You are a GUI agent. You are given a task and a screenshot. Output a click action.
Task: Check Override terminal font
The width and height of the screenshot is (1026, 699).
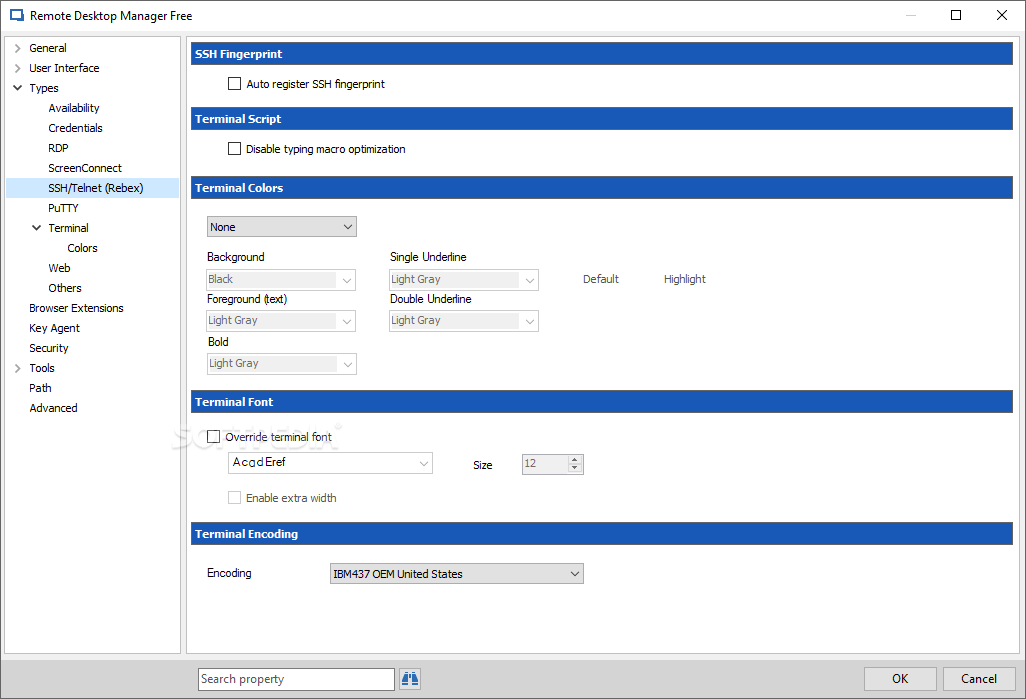coord(213,437)
